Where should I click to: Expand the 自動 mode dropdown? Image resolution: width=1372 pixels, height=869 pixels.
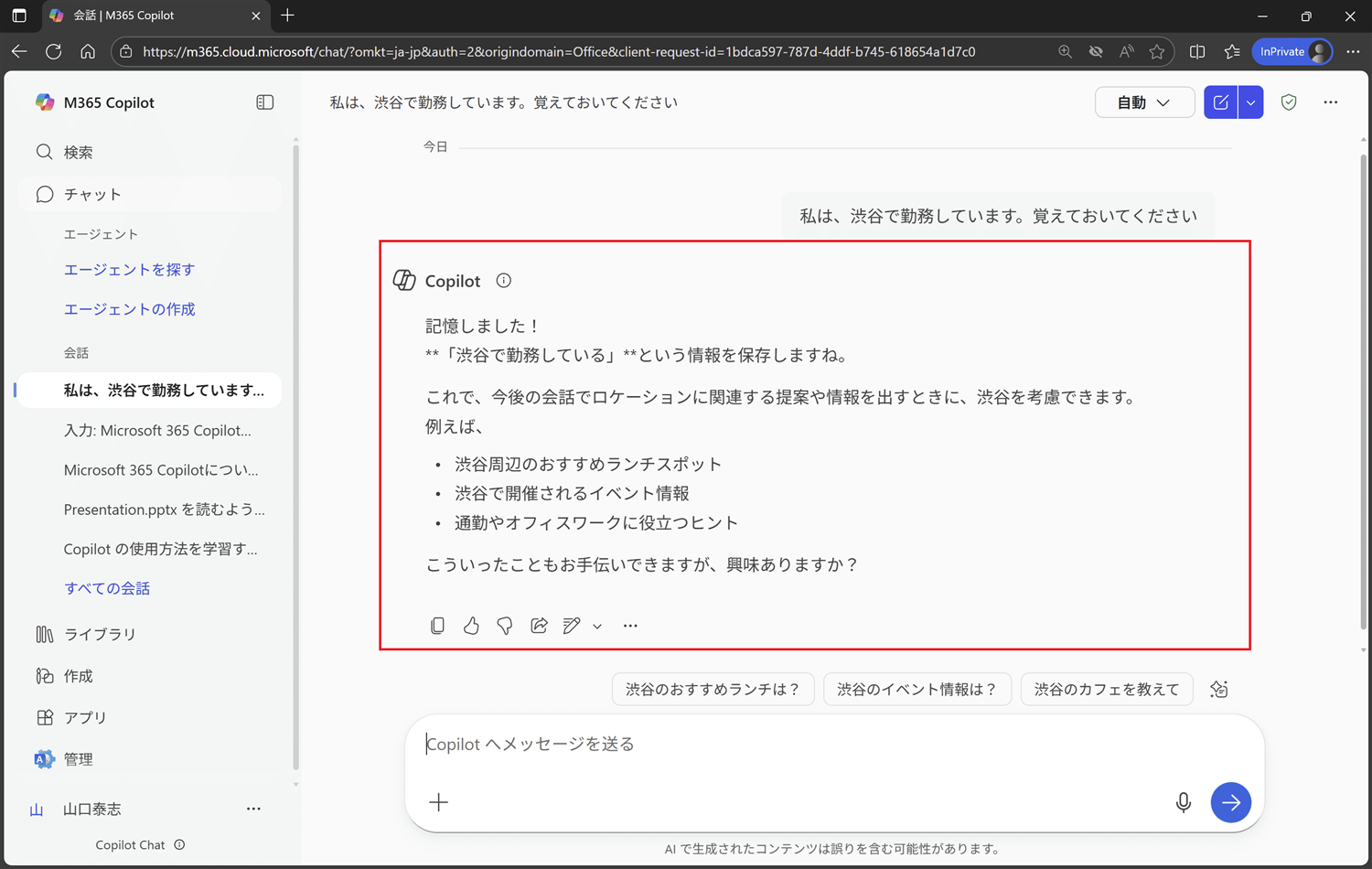(x=1144, y=102)
